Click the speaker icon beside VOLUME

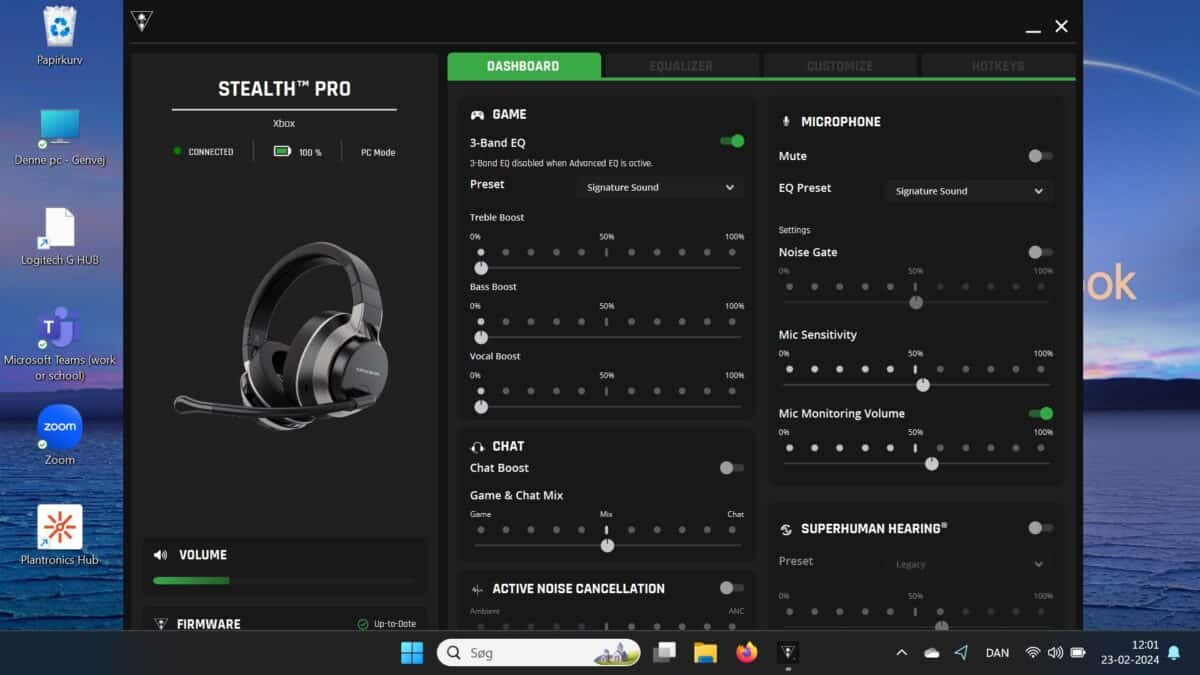click(160, 555)
